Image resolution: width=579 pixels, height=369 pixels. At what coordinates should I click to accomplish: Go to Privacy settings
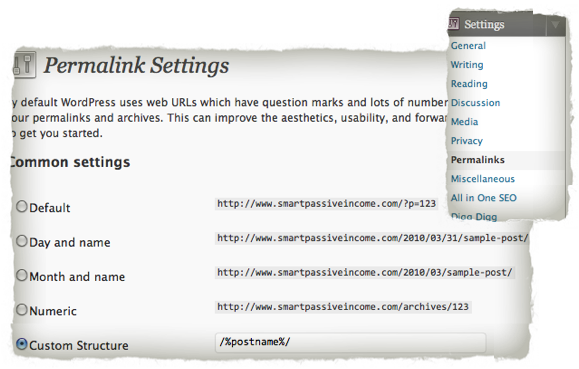[x=467, y=141]
